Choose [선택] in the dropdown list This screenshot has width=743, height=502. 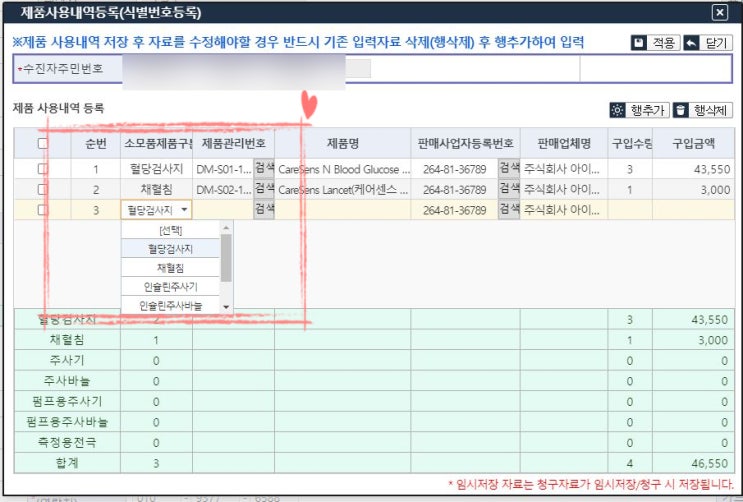[171, 230]
